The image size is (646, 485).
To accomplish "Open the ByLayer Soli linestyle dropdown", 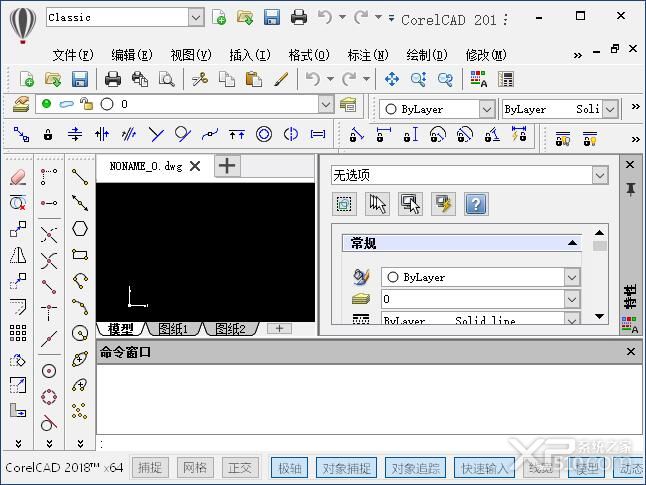I will tap(611, 109).
